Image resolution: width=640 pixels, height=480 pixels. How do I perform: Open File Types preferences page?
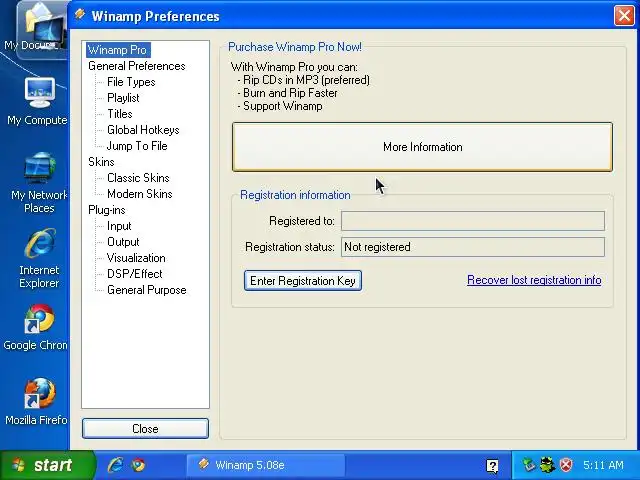(131, 82)
